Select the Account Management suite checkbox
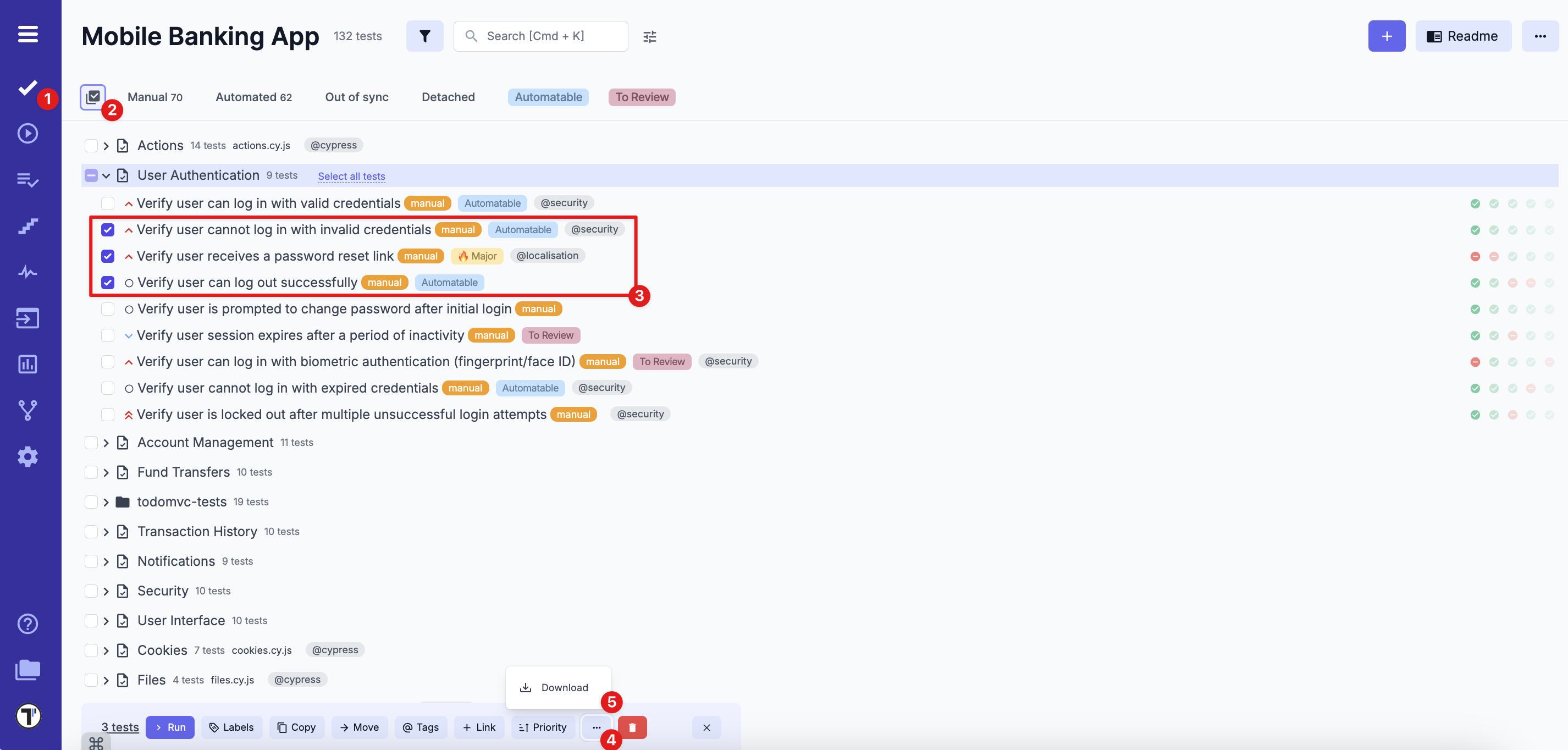The height and width of the screenshot is (750, 1568). 91,443
